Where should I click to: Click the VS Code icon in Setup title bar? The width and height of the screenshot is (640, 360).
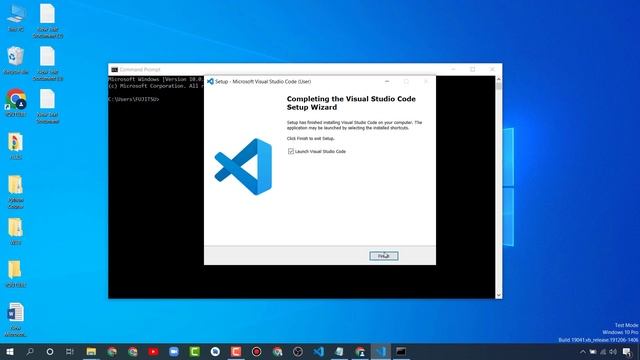[x=210, y=82]
